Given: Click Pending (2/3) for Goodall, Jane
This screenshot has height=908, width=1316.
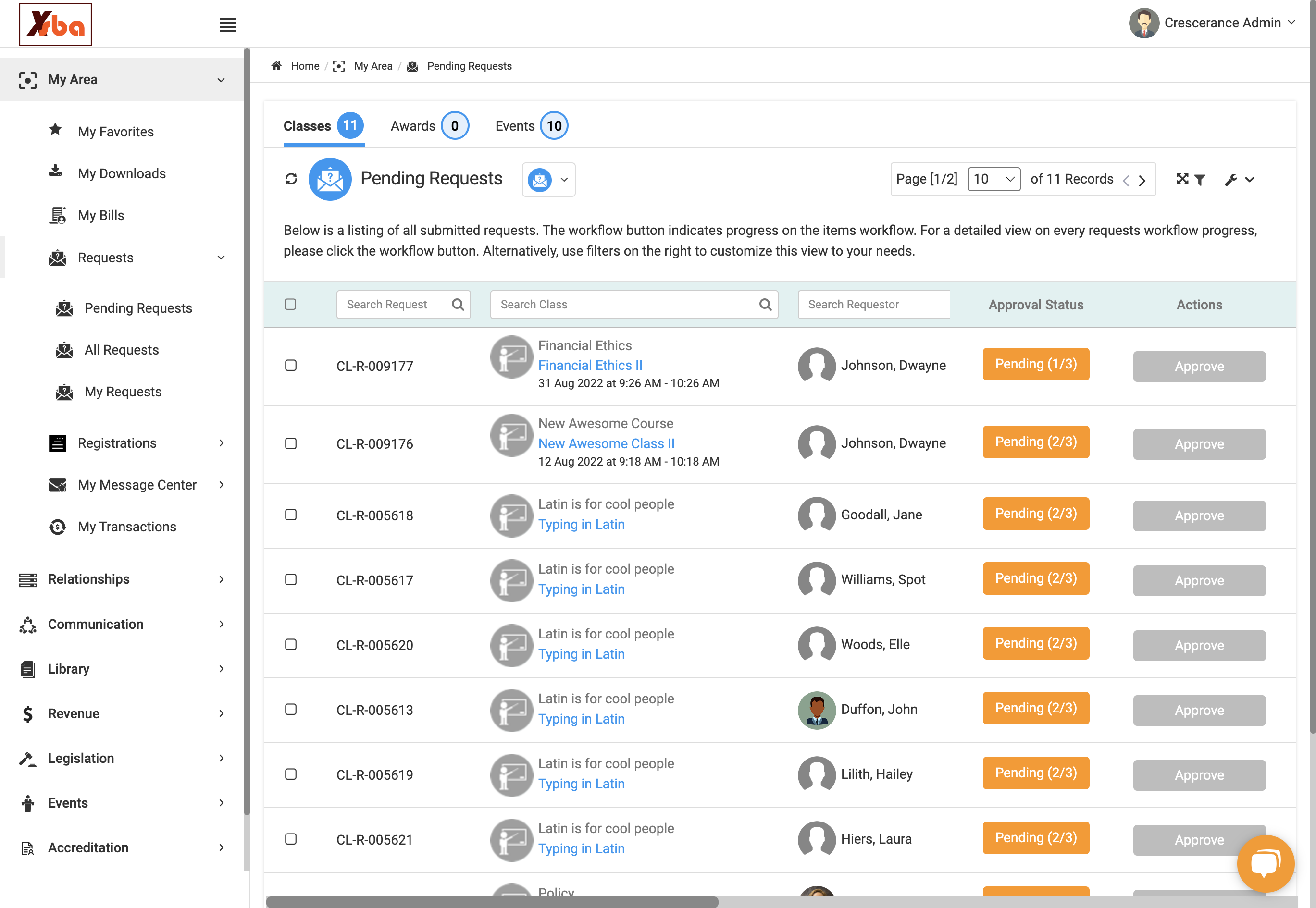Looking at the screenshot, I should [1035, 514].
